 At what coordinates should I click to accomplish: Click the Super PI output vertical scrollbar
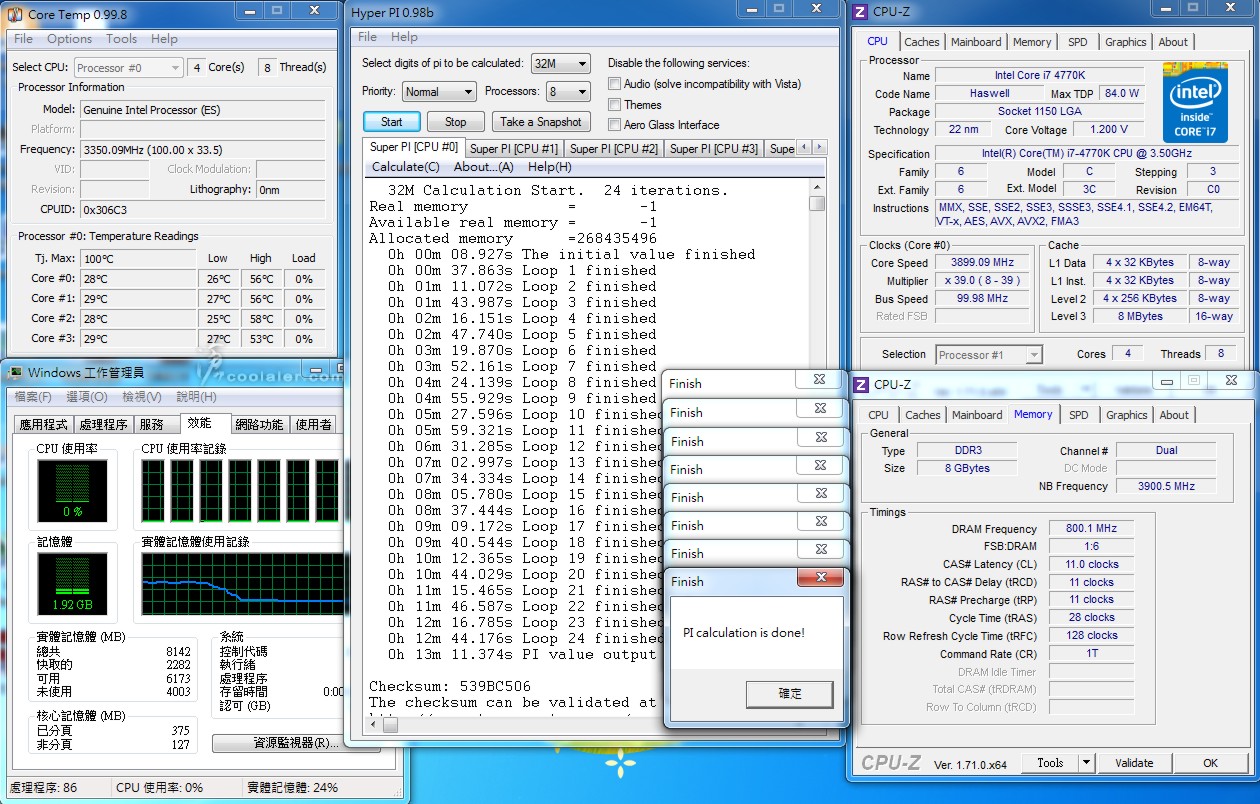(817, 447)
